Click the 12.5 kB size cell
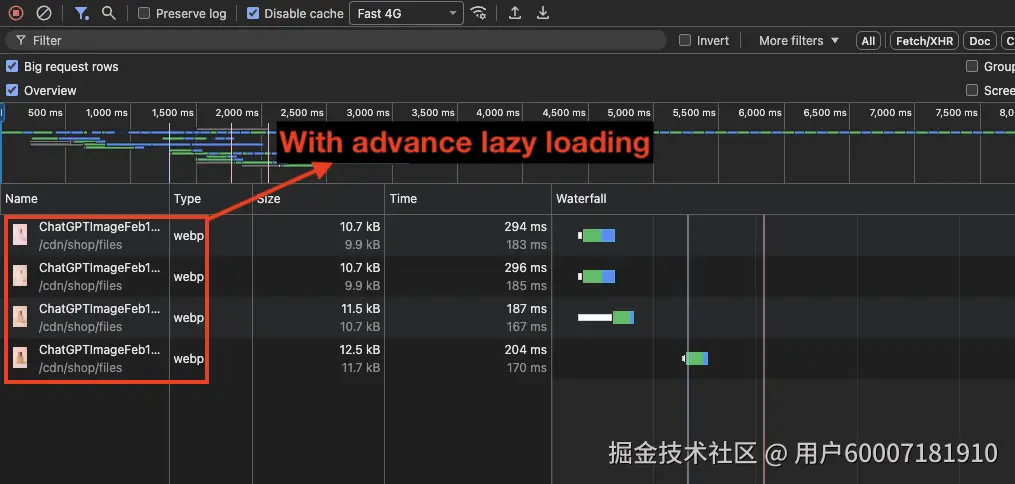The width and height of the screenshot is (1015, 484). (361, 349)
